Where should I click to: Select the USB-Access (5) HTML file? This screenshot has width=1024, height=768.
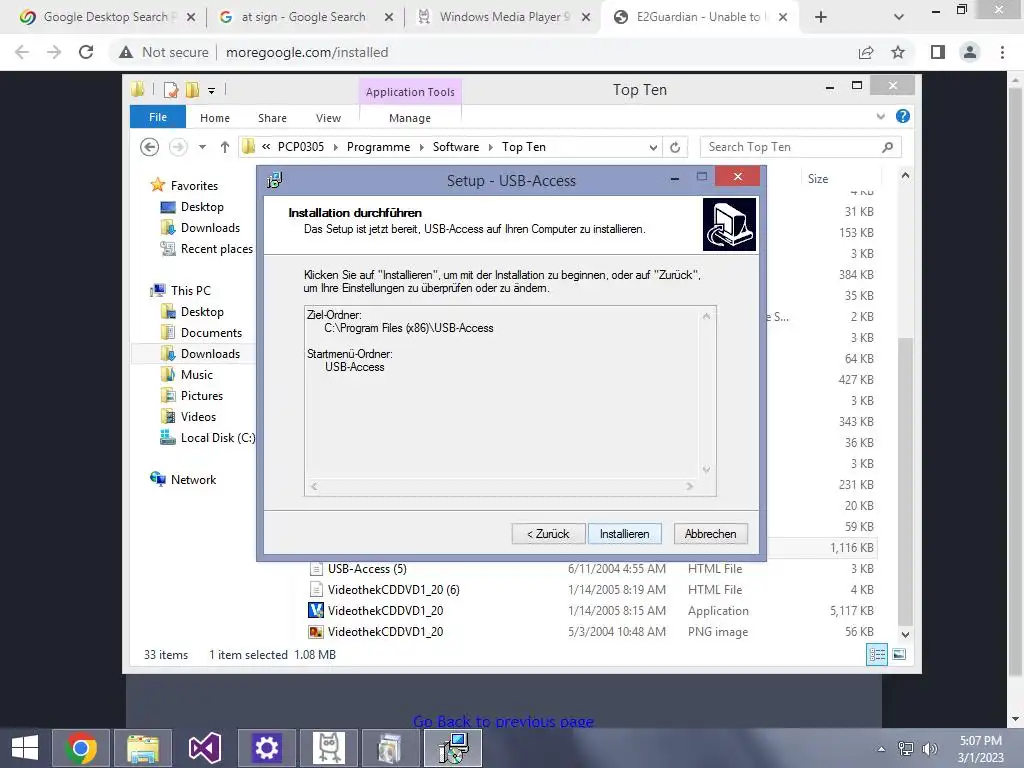[367, 569]
